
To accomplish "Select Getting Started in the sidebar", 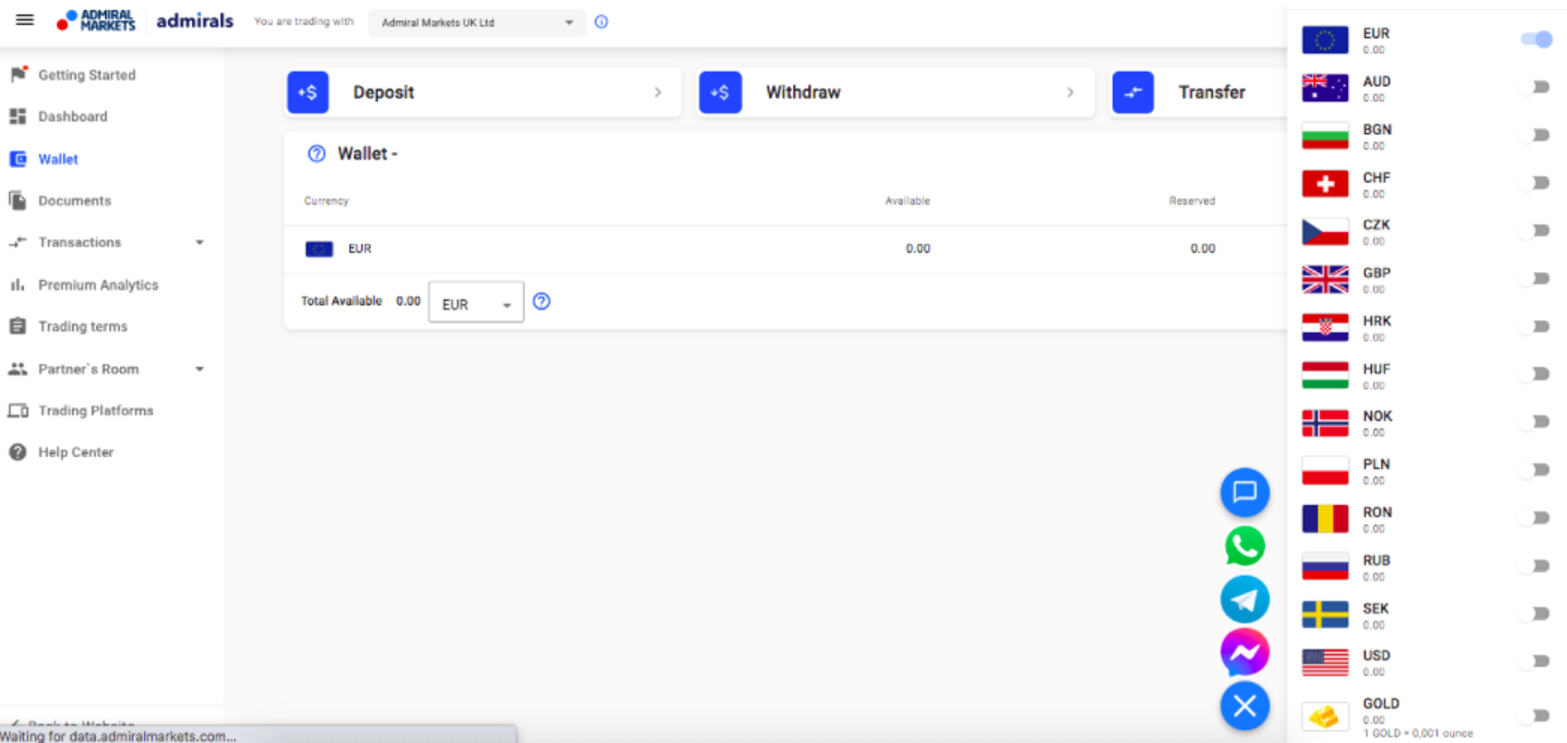I will point(86,75).
